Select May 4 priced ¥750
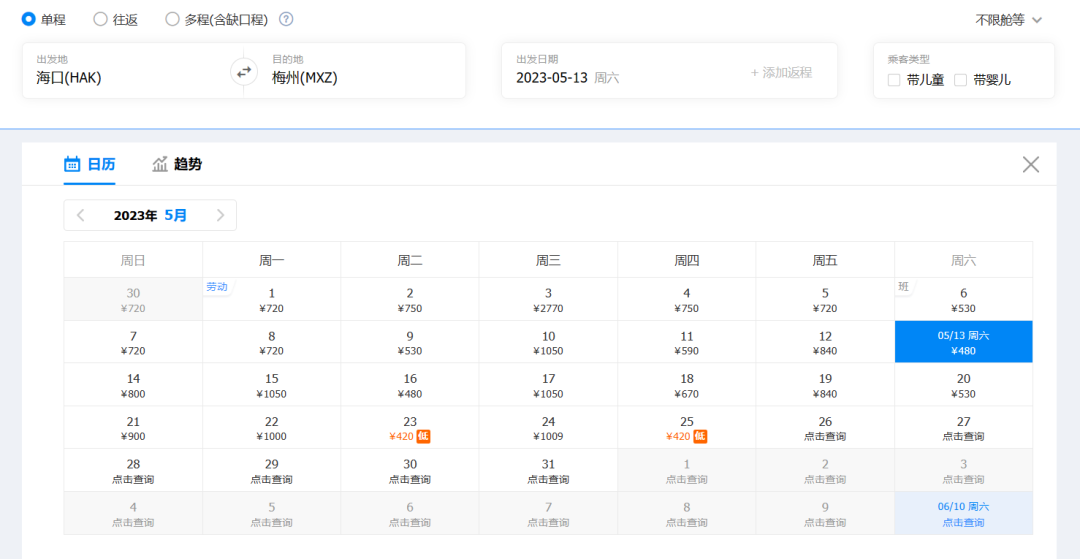Image resolution: width=1080 pixels, height=559 pixels. coord(687,299)
